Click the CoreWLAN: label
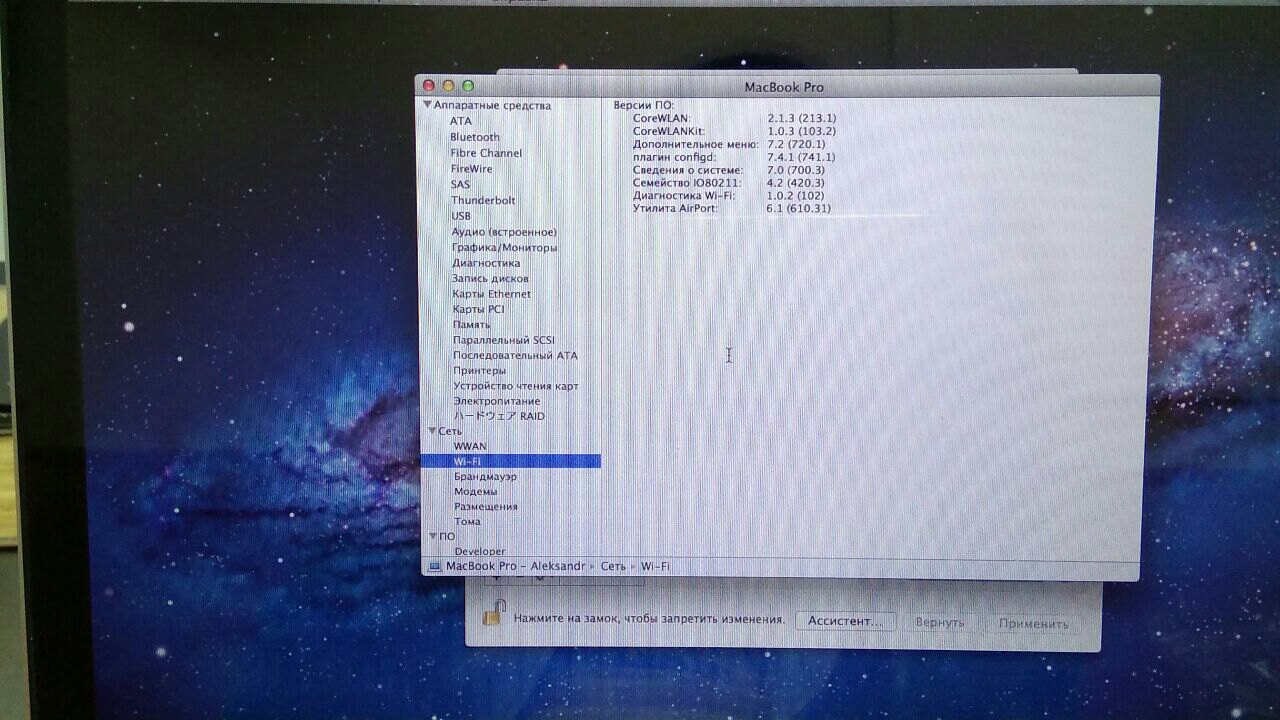Image resolution: width=1280 pixels, height=720 pixels. (662, 118)
